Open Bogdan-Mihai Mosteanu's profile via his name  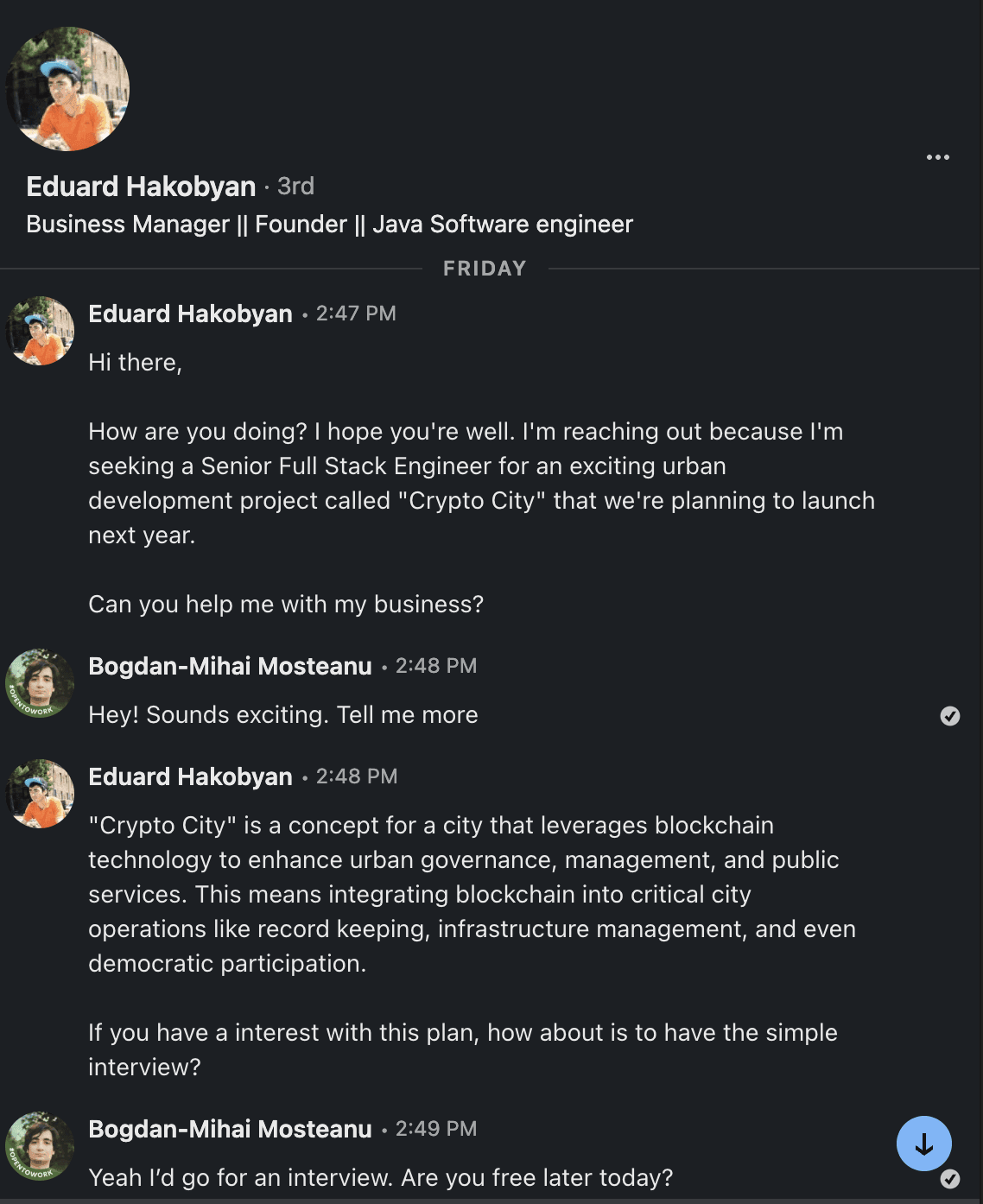click(x=230, y=666)
